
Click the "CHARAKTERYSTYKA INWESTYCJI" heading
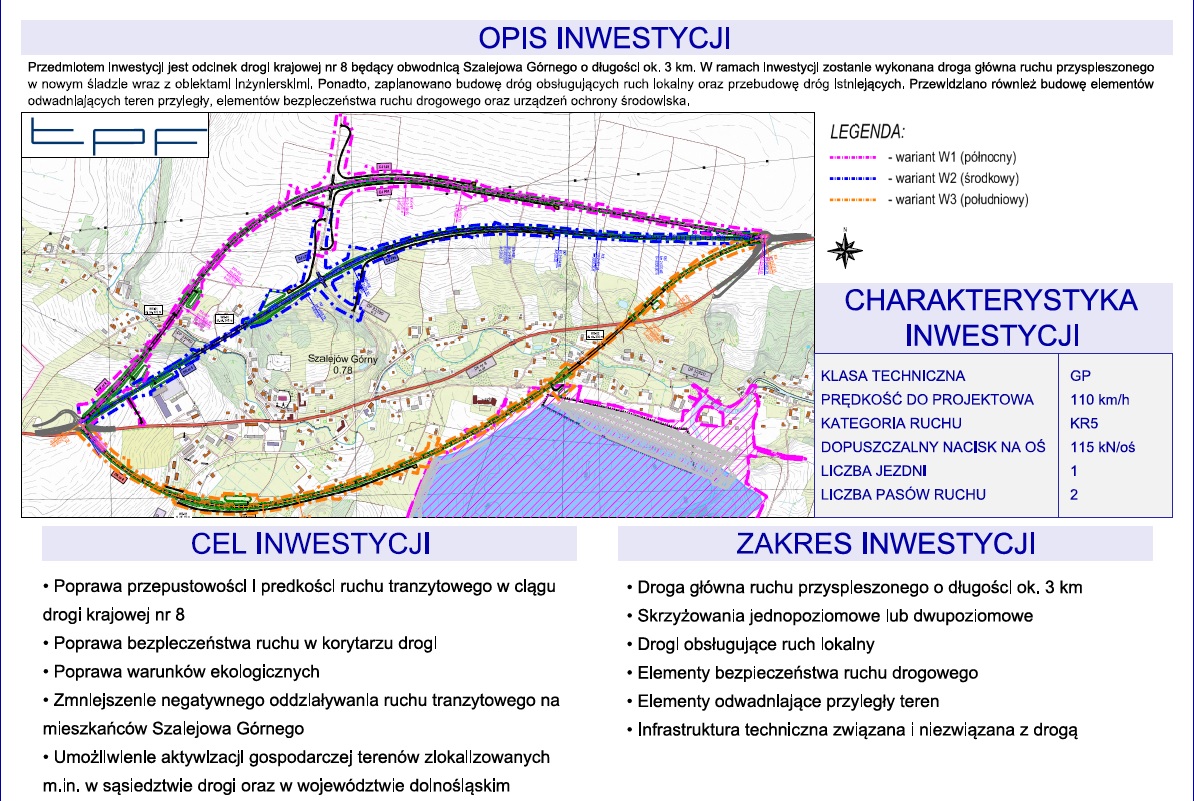point(993,316)
